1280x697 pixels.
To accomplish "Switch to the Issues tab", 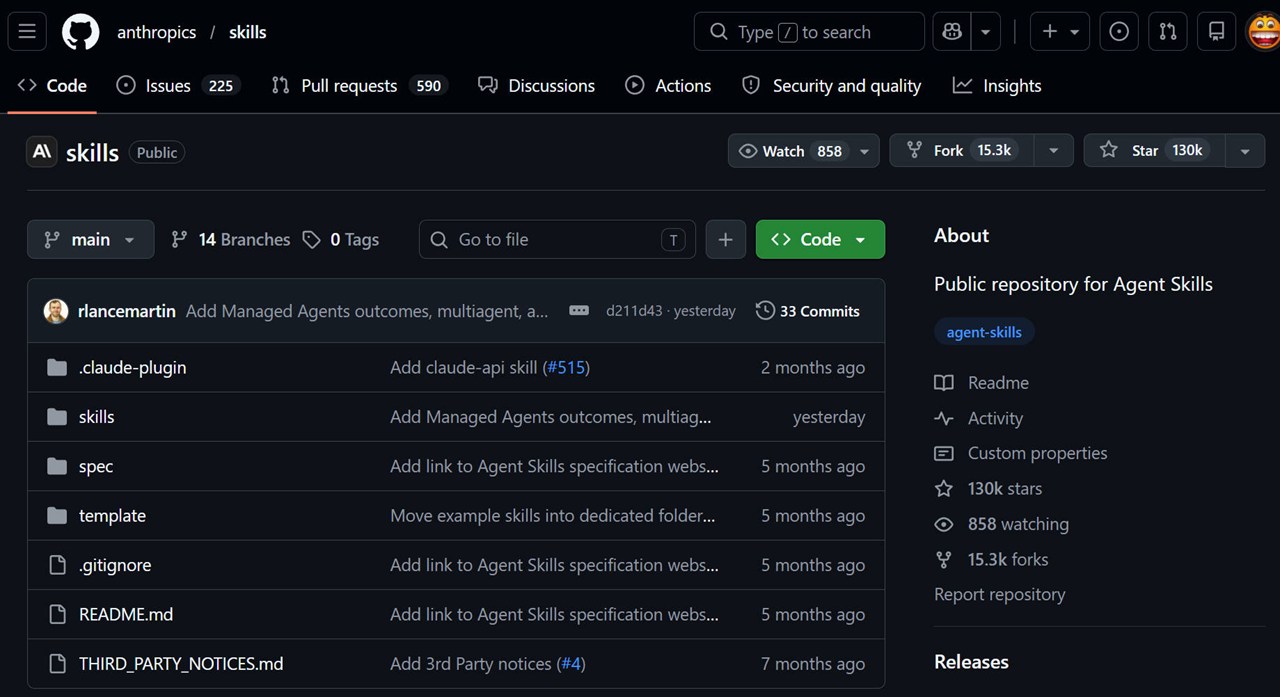I will point(179,86).
